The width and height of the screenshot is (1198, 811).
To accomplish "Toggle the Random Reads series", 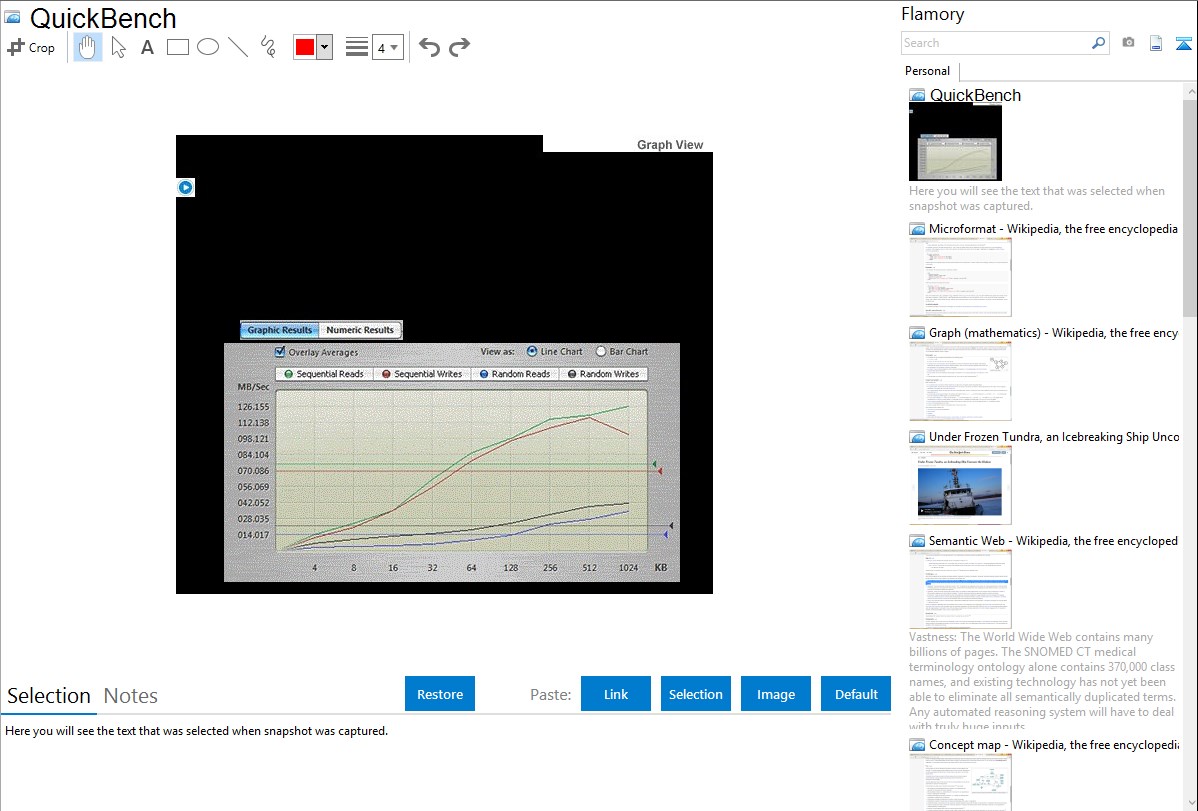I will tap(515, 374).
